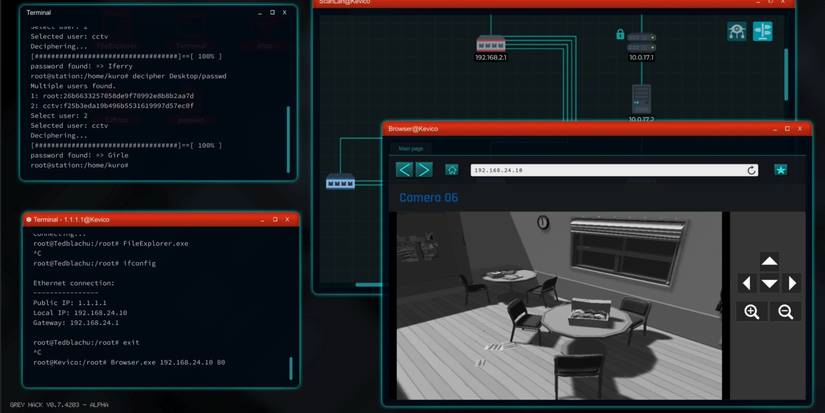Open the browser home page icon
This screenshot has height=413, width=825.
451,169
